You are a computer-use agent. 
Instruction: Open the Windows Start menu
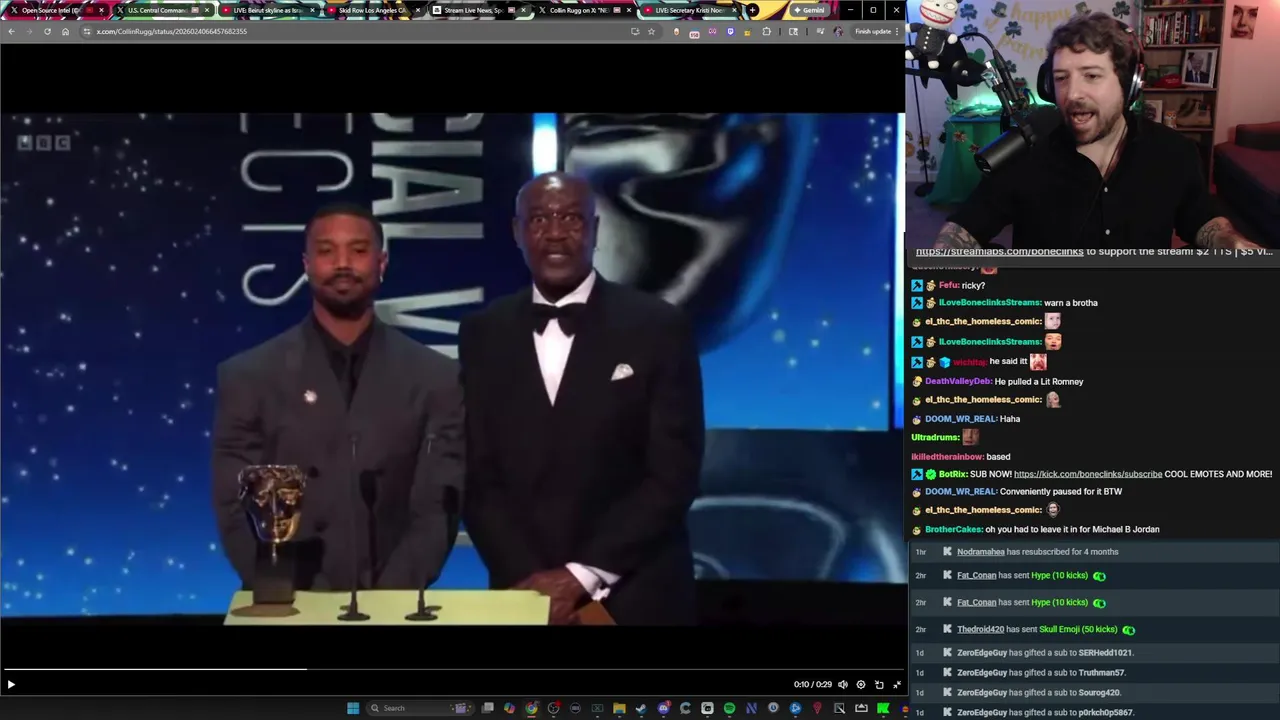[353, 708]
